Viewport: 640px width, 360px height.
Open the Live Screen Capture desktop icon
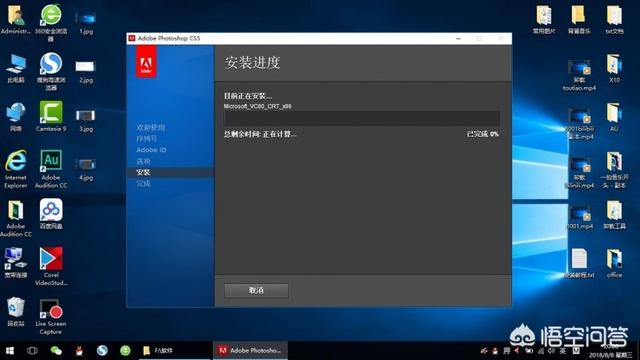51,317
